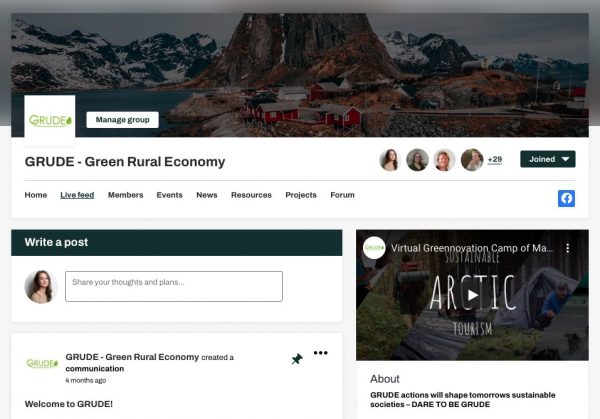This screenshot has width=600, height=419.
Task: Go to the Home tab
Action: tap(36, 195)
